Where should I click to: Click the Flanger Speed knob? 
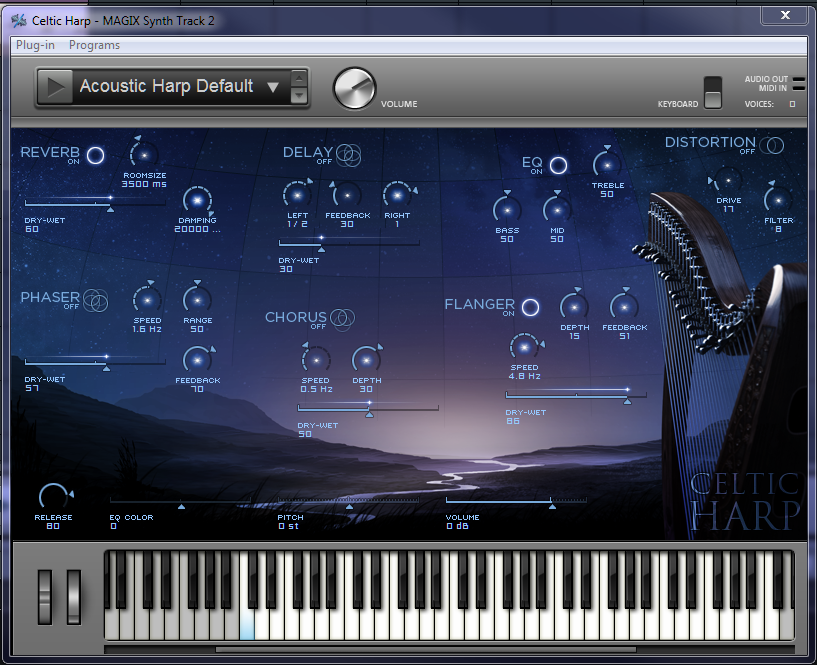click(525, 347)
